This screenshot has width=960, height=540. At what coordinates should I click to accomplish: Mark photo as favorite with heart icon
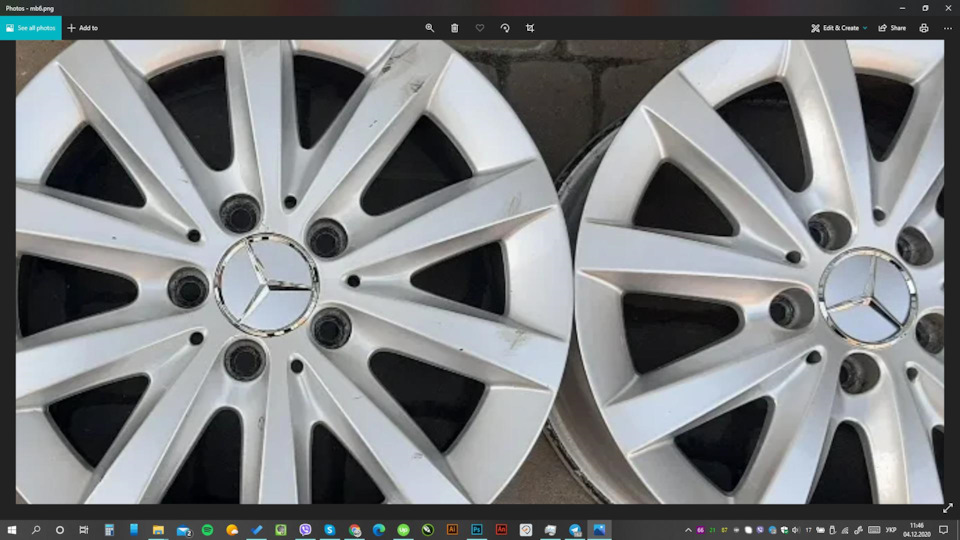click(x=480, y=28)
